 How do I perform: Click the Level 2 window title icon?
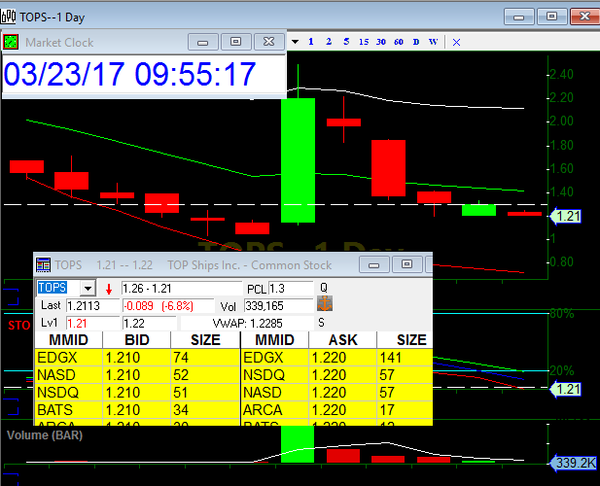coord(44,265)
